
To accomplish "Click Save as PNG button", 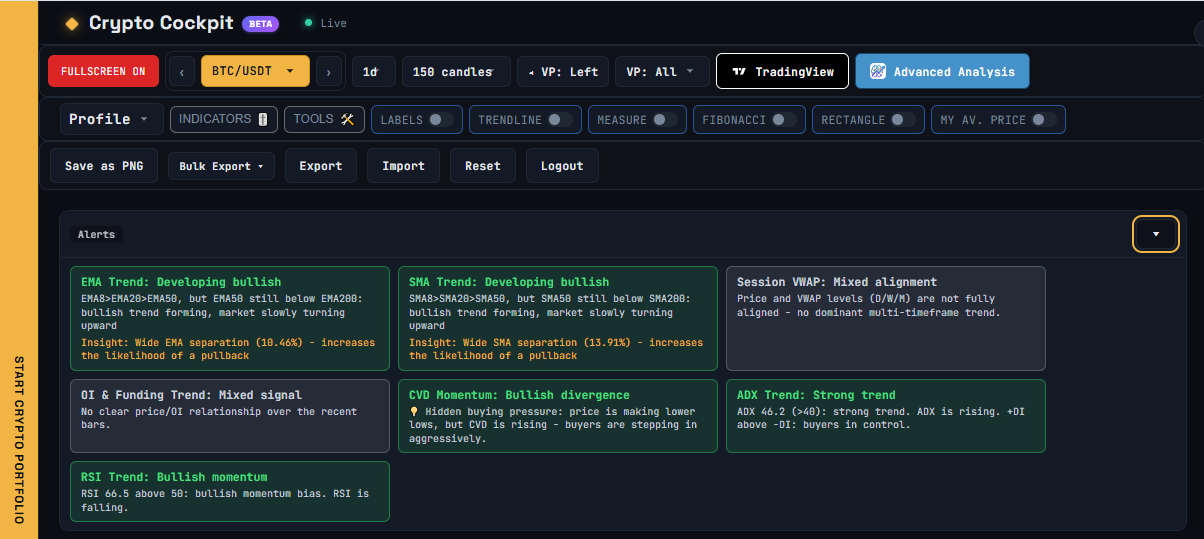I will coord(104,166).
